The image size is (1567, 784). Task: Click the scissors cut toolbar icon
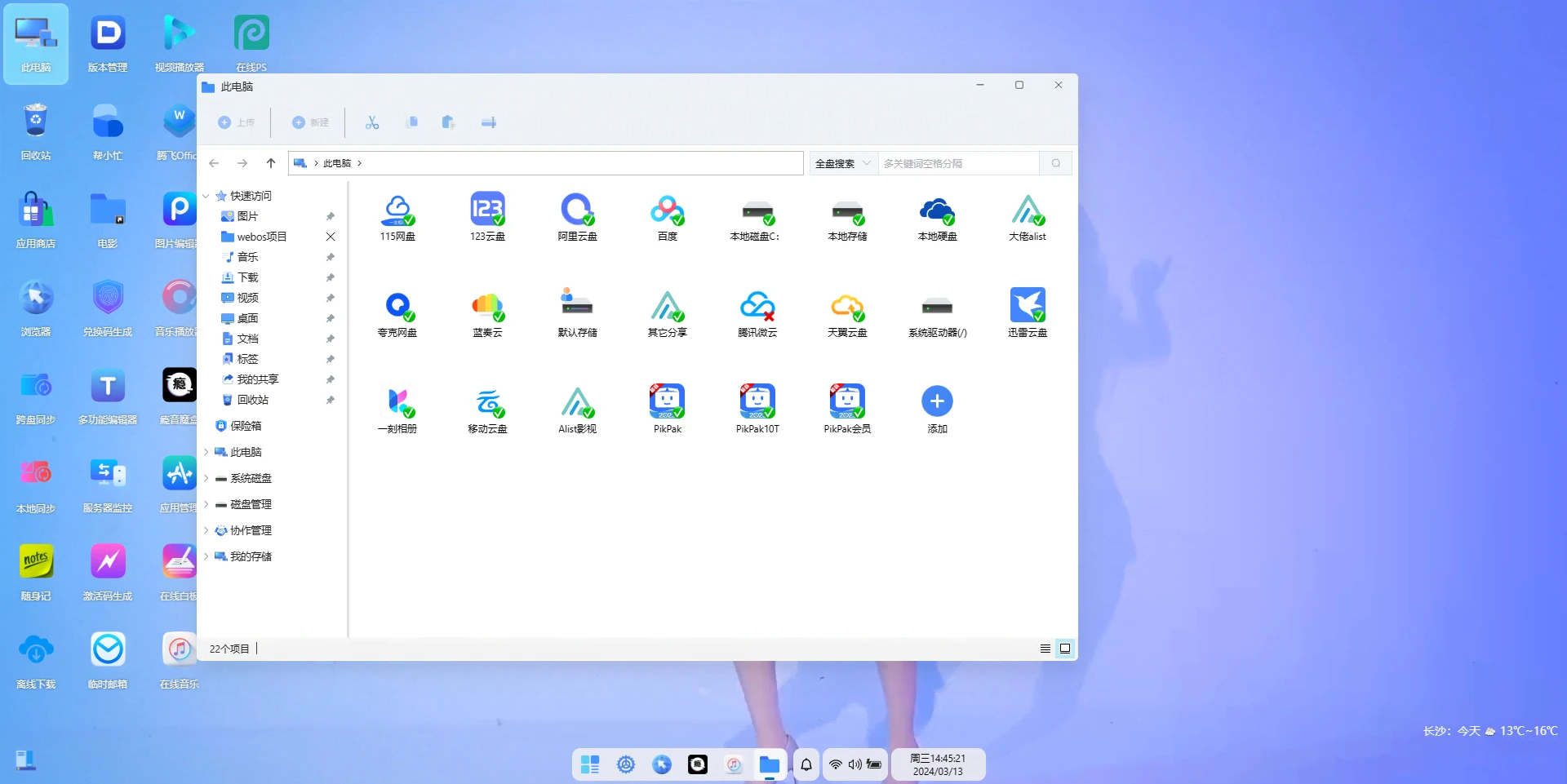click(x=372, y=122)
